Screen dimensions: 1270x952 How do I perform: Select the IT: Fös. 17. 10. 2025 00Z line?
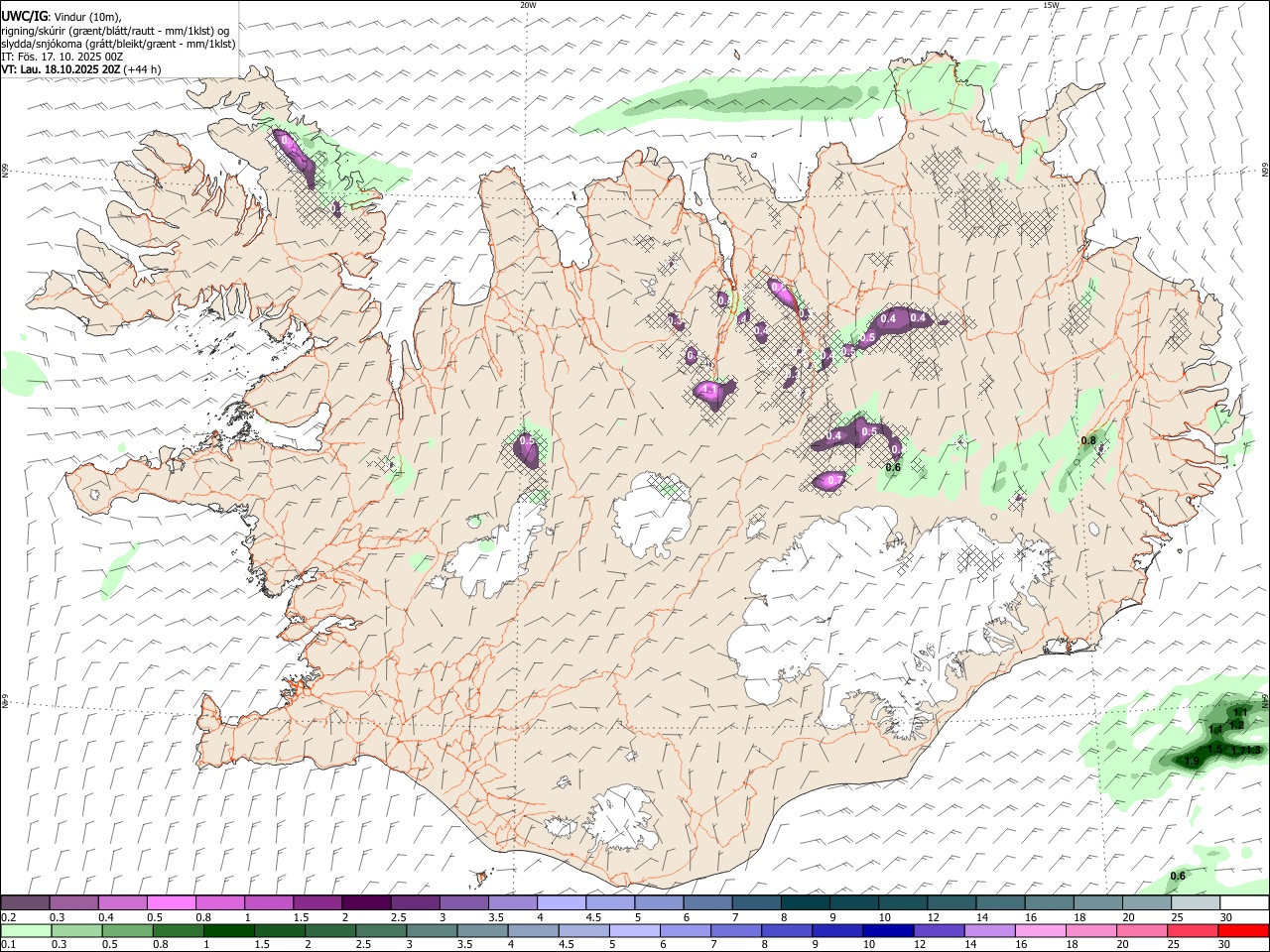63,57
